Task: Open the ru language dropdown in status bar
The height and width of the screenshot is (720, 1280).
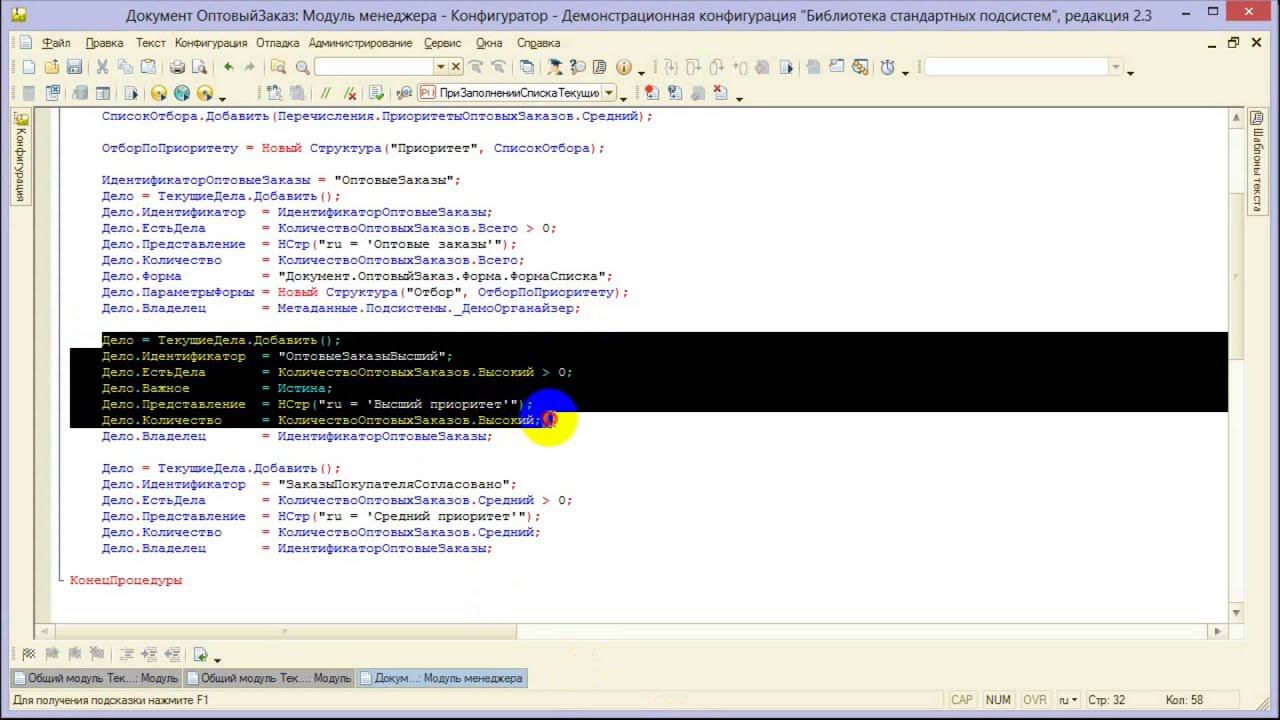Action: [1068, 700]
